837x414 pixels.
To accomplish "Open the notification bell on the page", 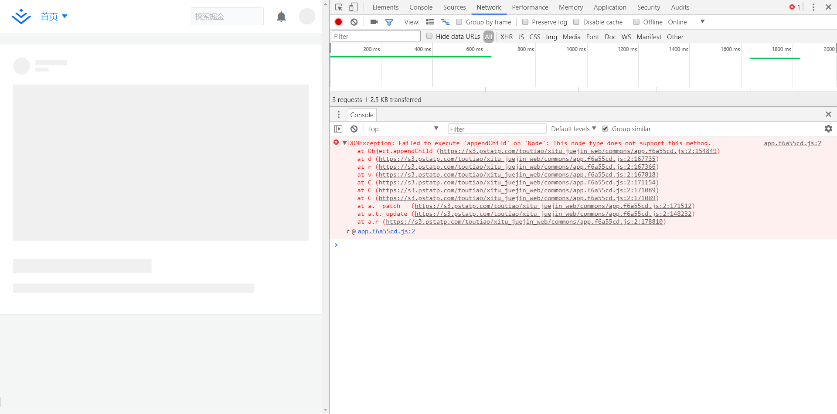I will [x=281, y=17].
